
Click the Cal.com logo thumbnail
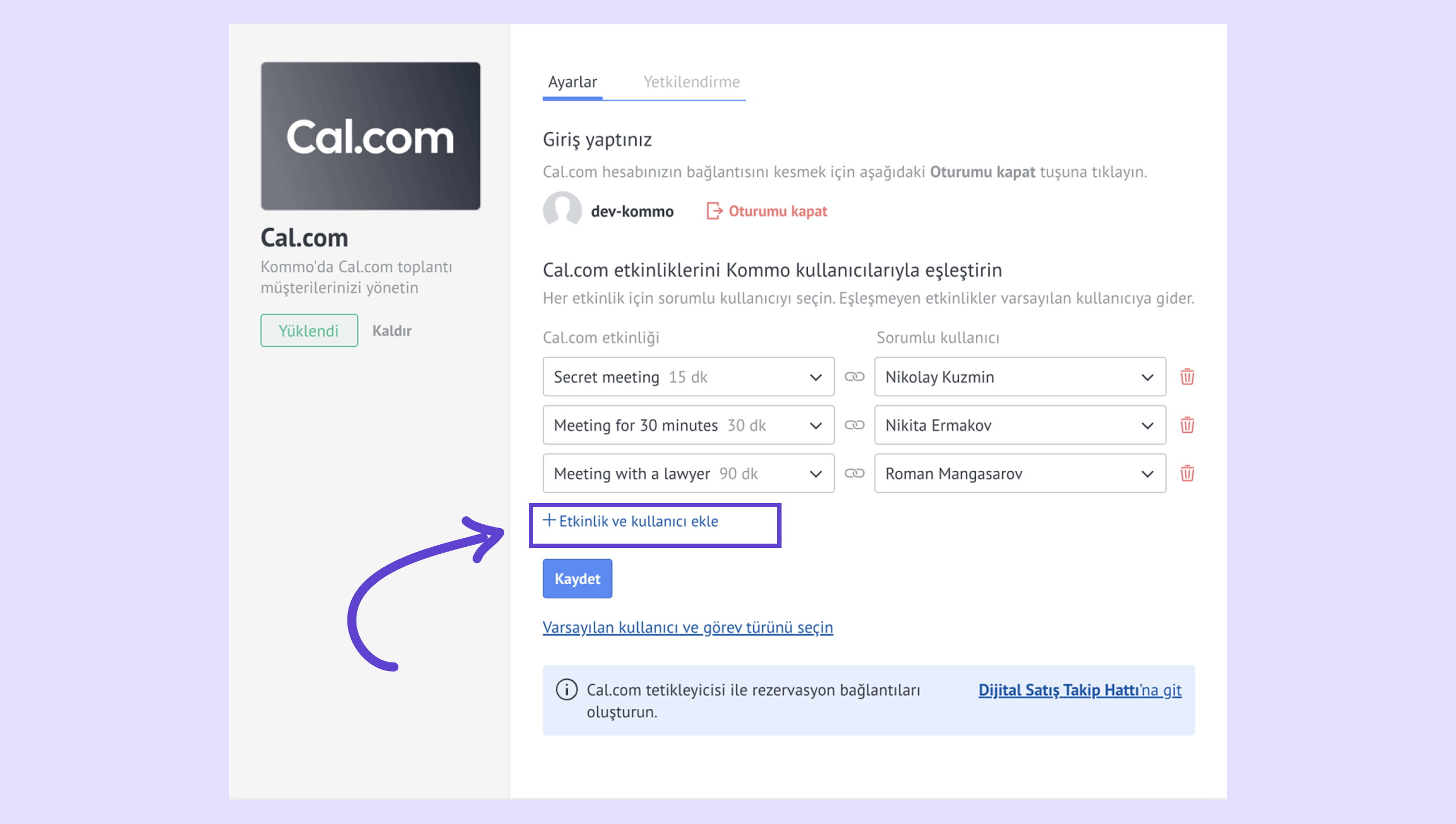370,136
